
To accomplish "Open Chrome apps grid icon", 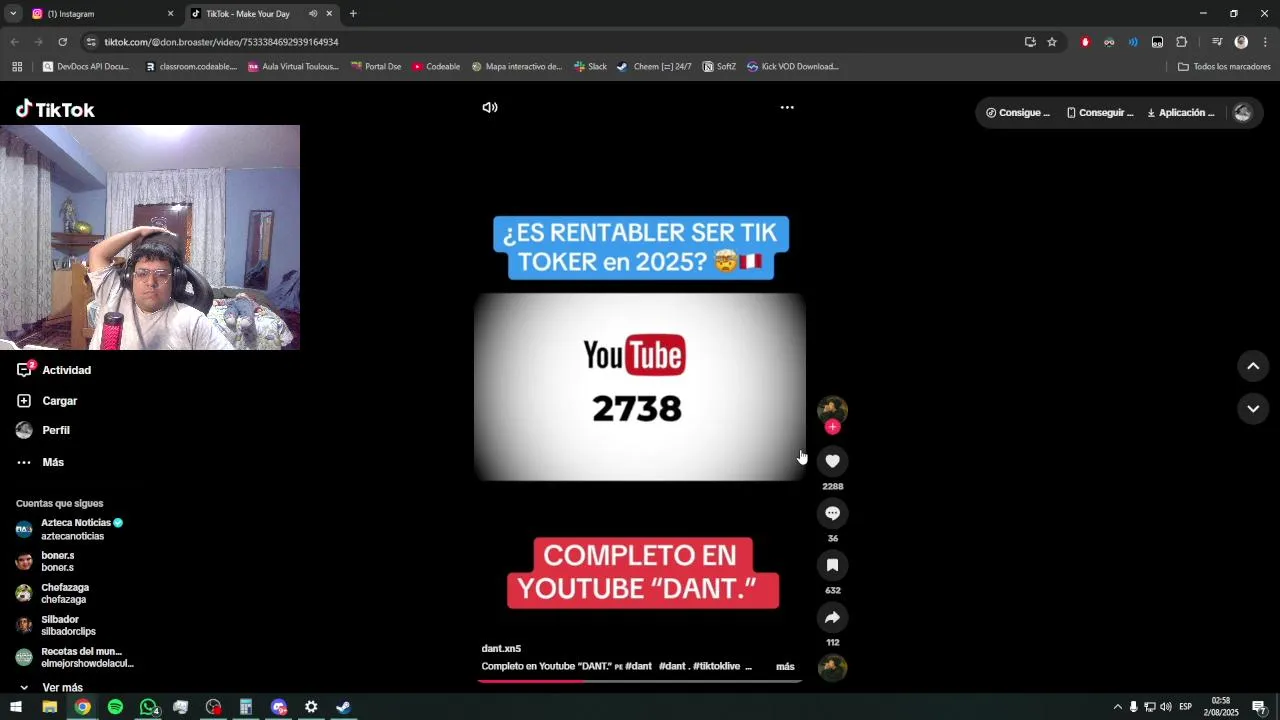I will (17, 67).
